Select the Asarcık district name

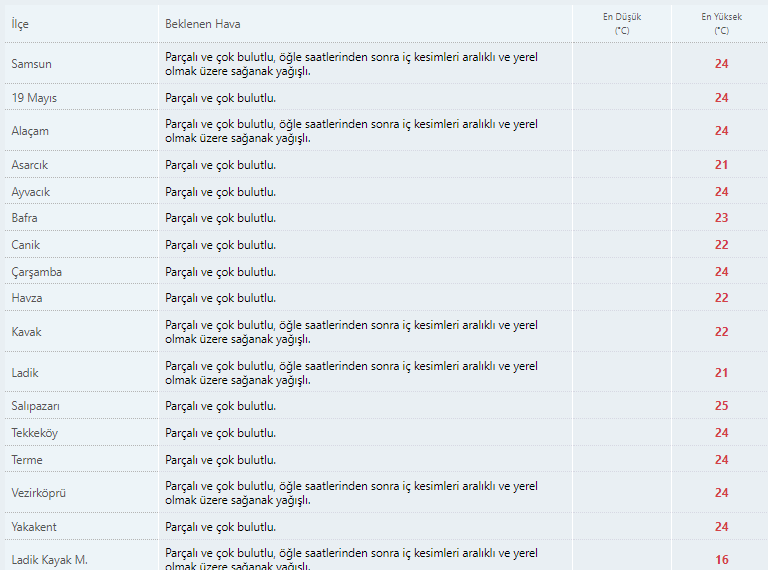tap(29, 165)
